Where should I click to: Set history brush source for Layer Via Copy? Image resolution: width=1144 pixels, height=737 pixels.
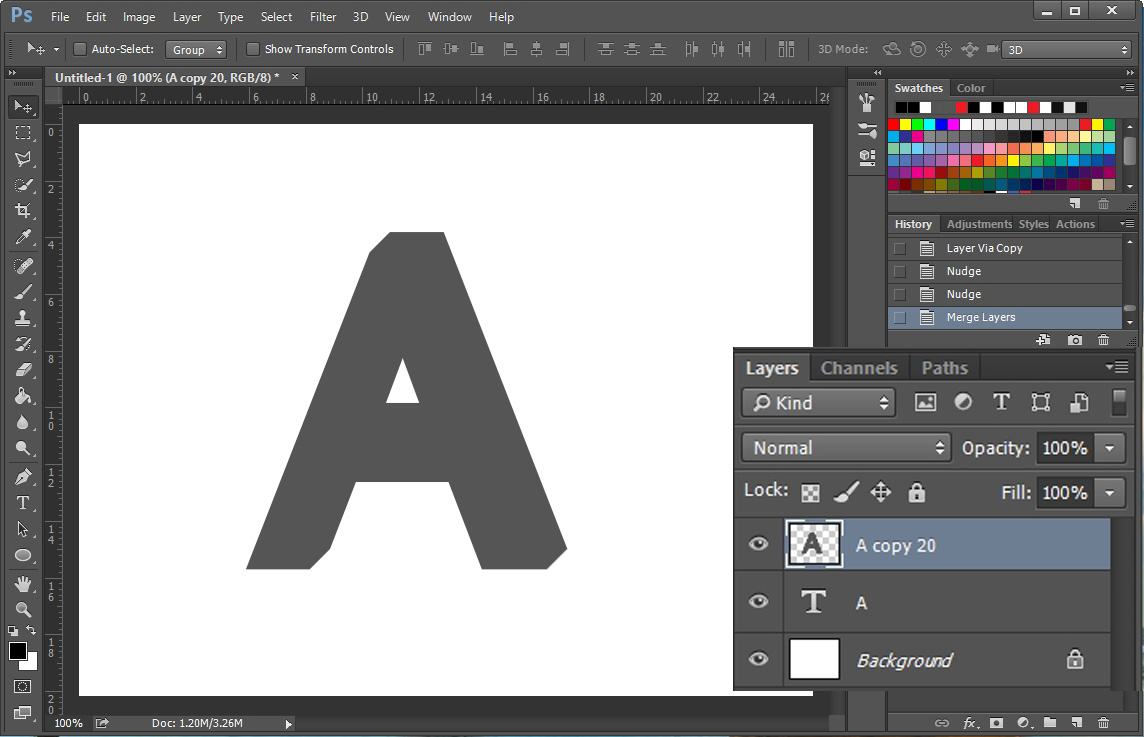coord(900,248)
